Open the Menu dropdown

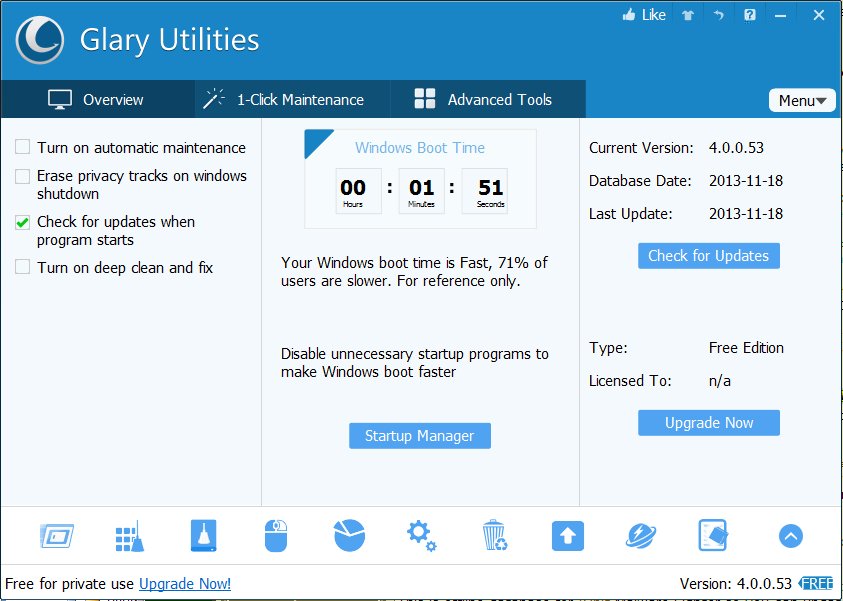pos(802,101)
